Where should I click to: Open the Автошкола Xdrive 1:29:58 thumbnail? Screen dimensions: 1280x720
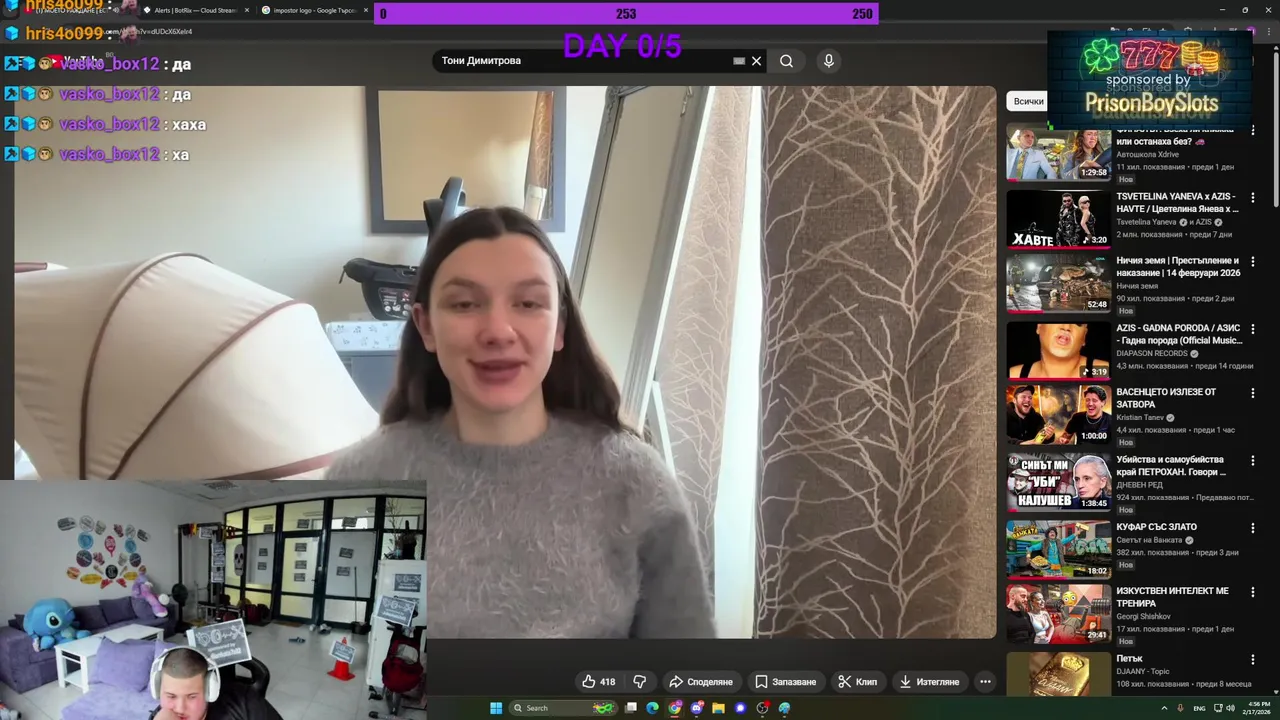tap(1058, 153)
